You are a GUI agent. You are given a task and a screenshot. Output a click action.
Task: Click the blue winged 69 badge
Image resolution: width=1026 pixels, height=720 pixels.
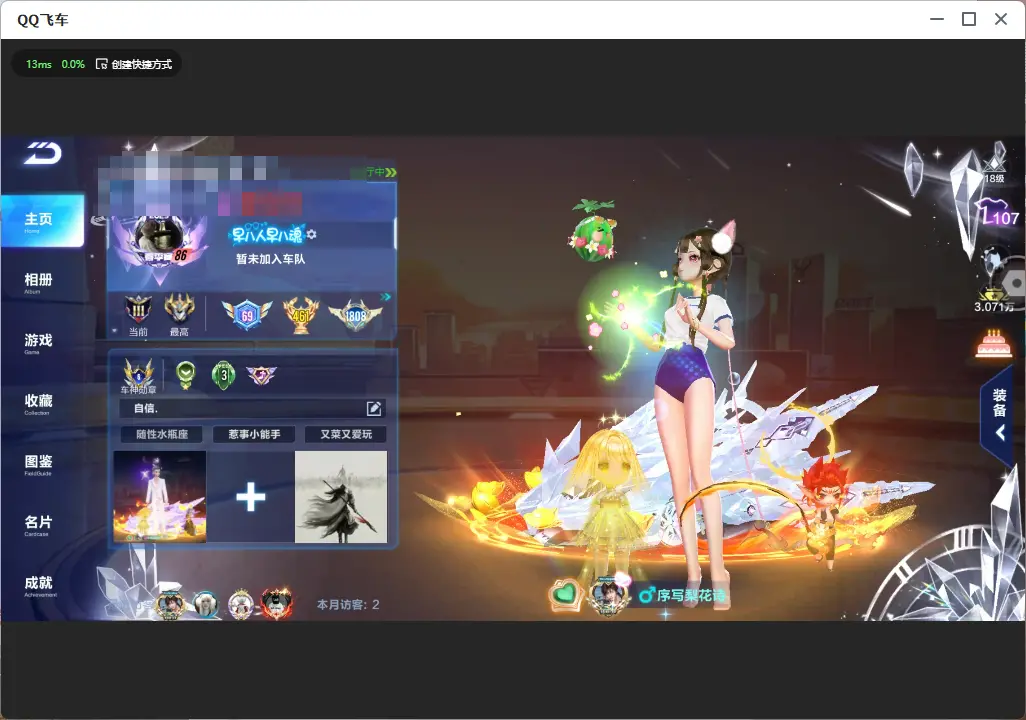click(x=247, y=315)
